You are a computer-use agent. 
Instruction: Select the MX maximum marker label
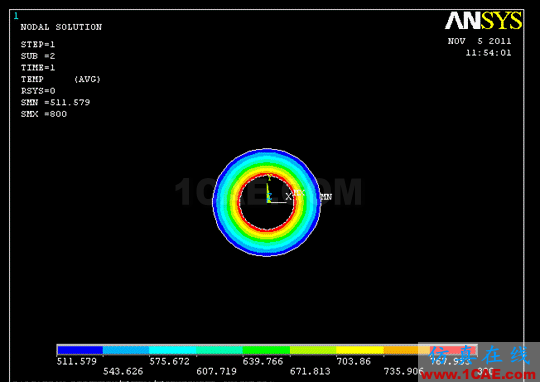(300, 193)
